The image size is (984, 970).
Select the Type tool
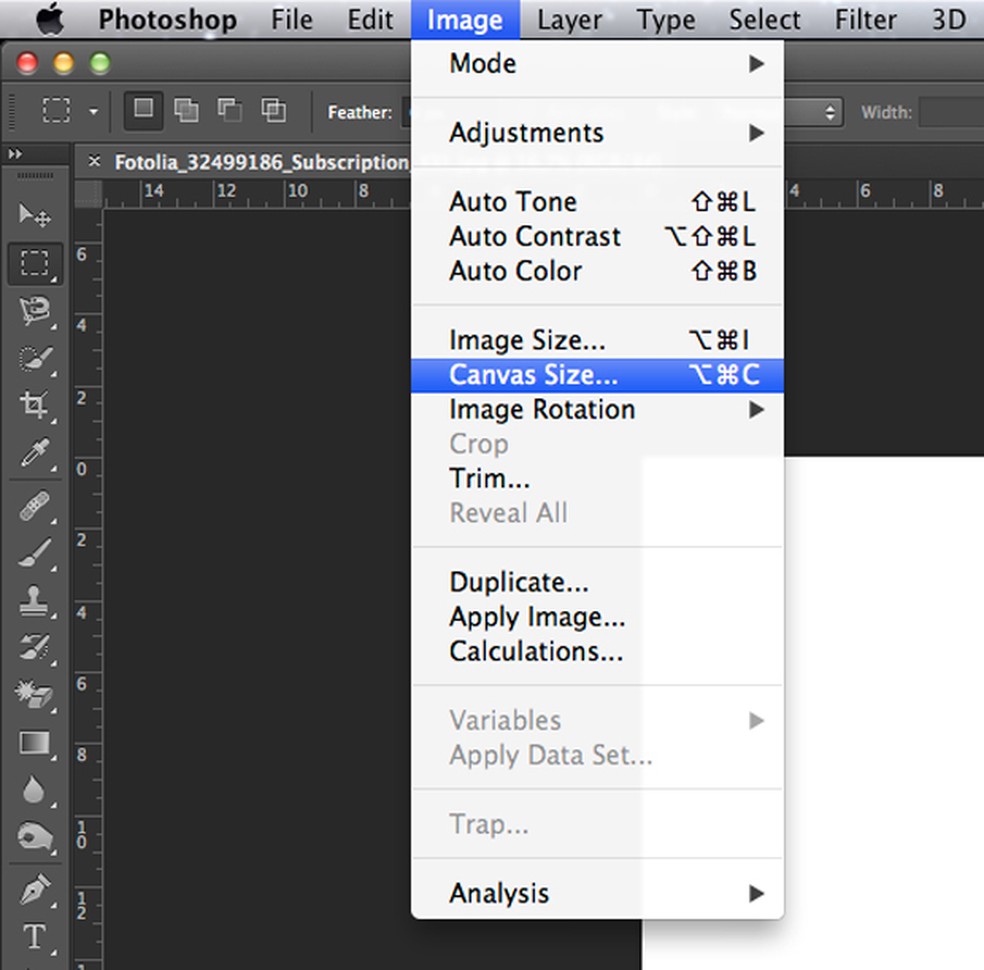click(x=35, y=936)
